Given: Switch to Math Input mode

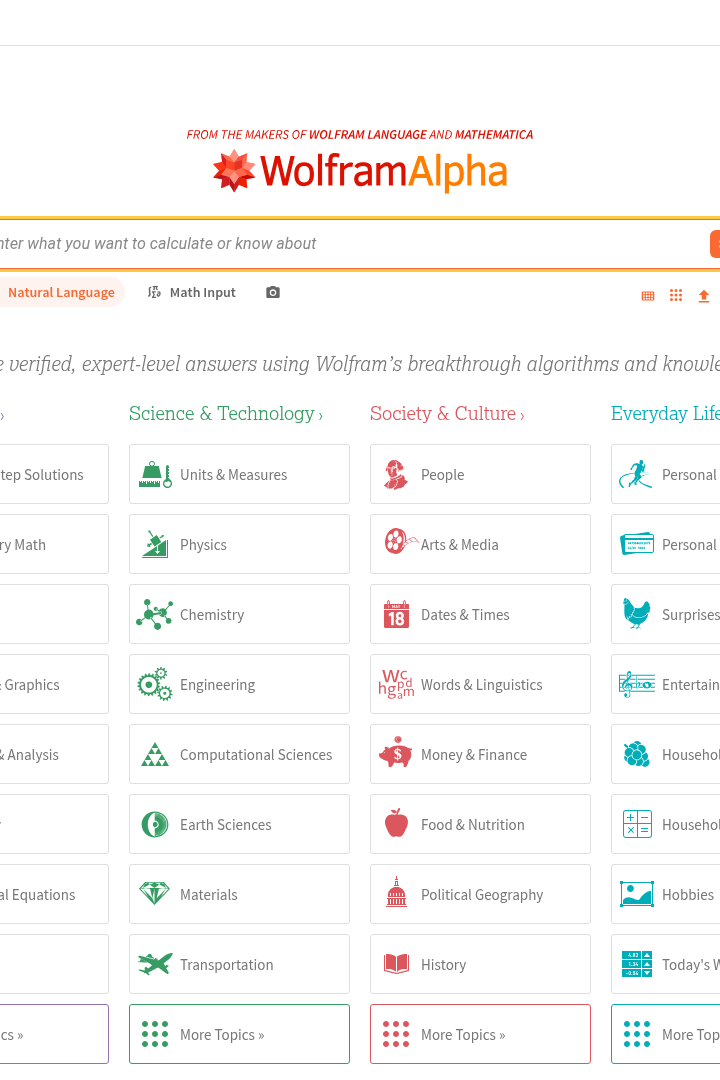Looking at the screenshot, I should 192,293.
